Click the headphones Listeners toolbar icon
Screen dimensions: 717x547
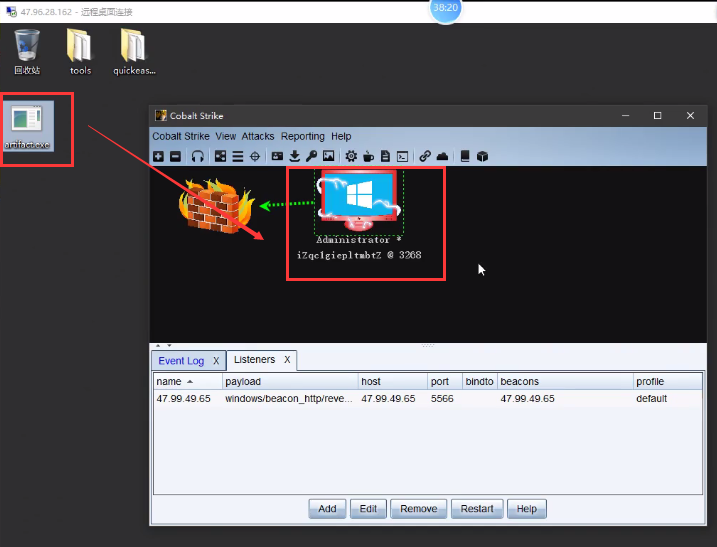click(197, 156)
